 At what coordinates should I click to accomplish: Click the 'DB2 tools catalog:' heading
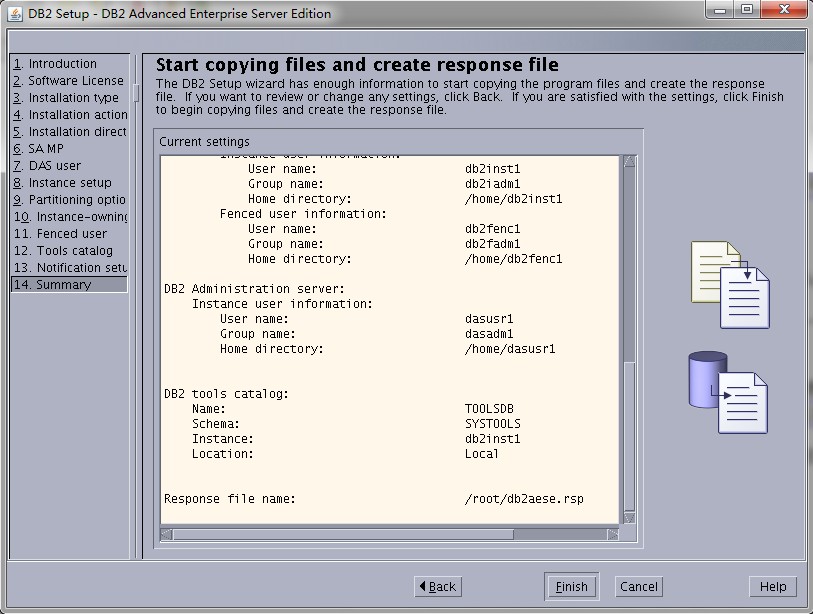pos(226,394)
